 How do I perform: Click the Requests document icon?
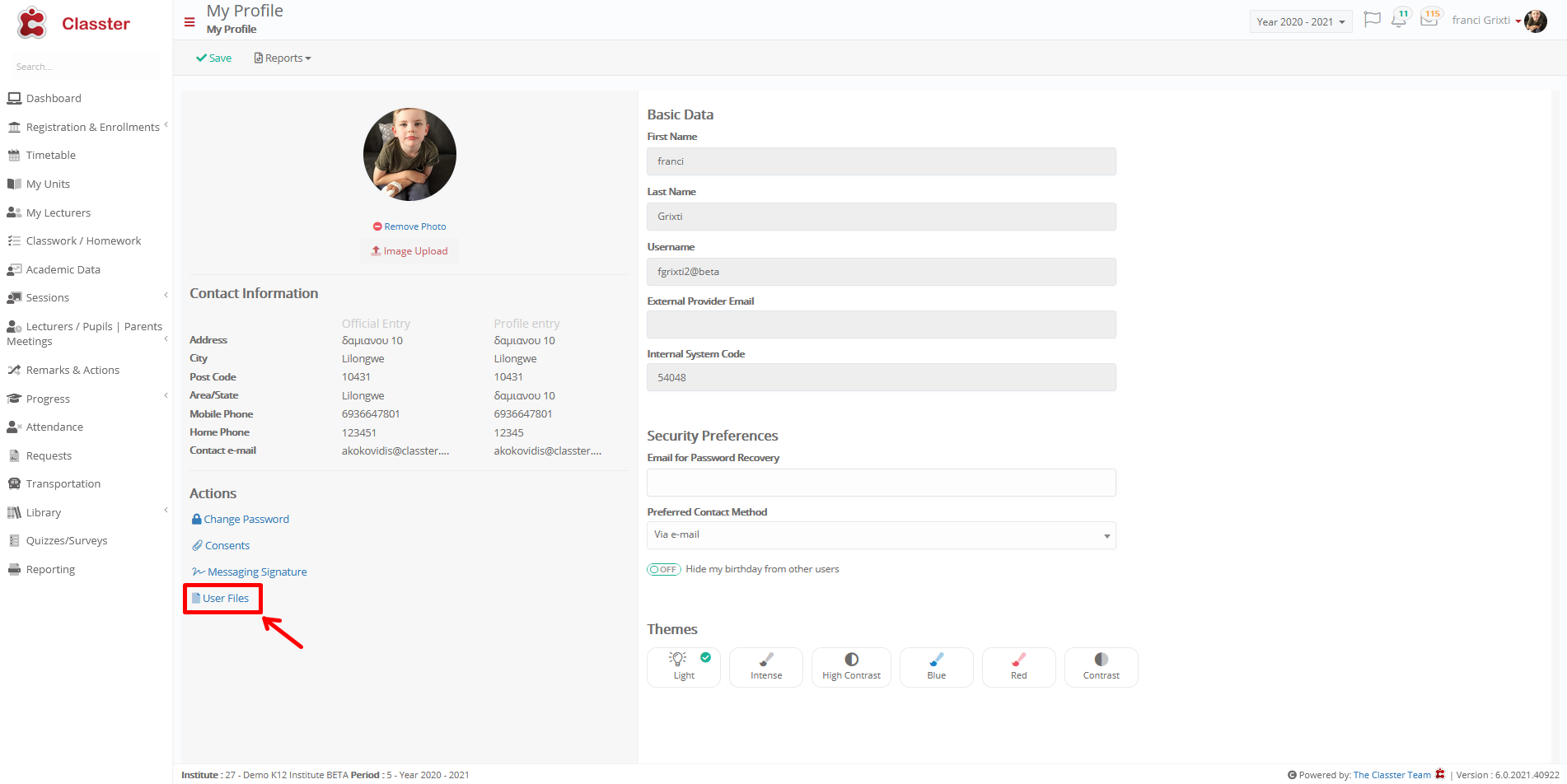coord(14,455)
